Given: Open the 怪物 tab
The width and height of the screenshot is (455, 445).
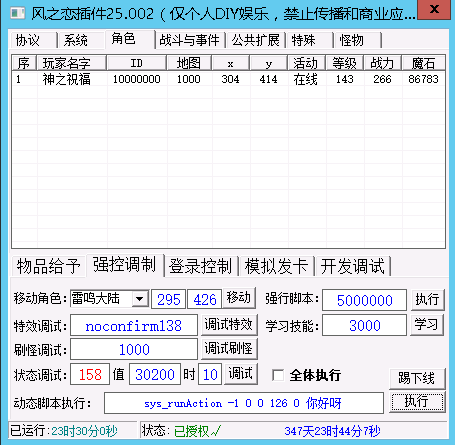Looking at the screenshot, I should 357,40.
